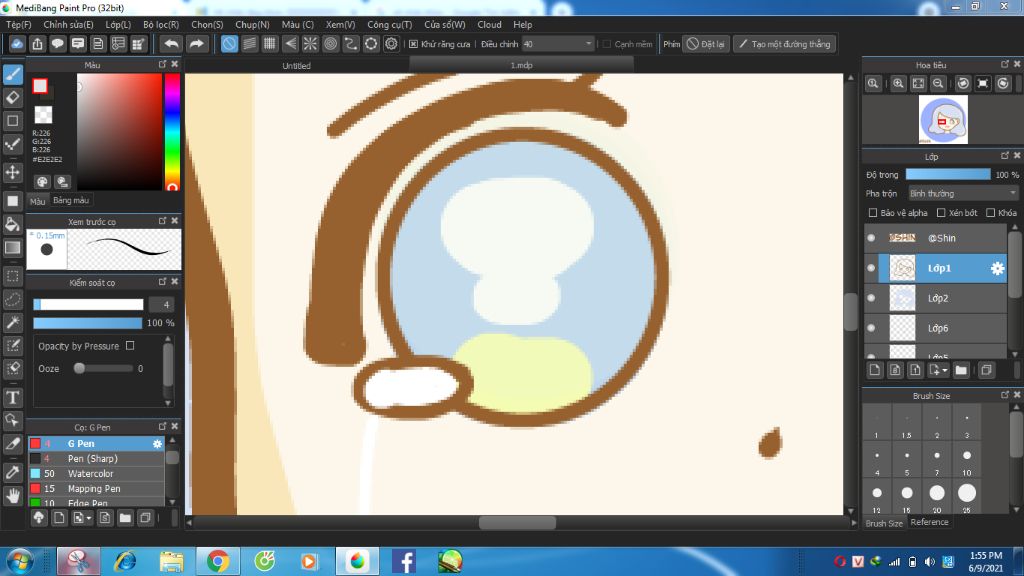The image size is (1024, 576).
Task: Click Tạo một đường thẳng button
Action: tap(784, 44)
